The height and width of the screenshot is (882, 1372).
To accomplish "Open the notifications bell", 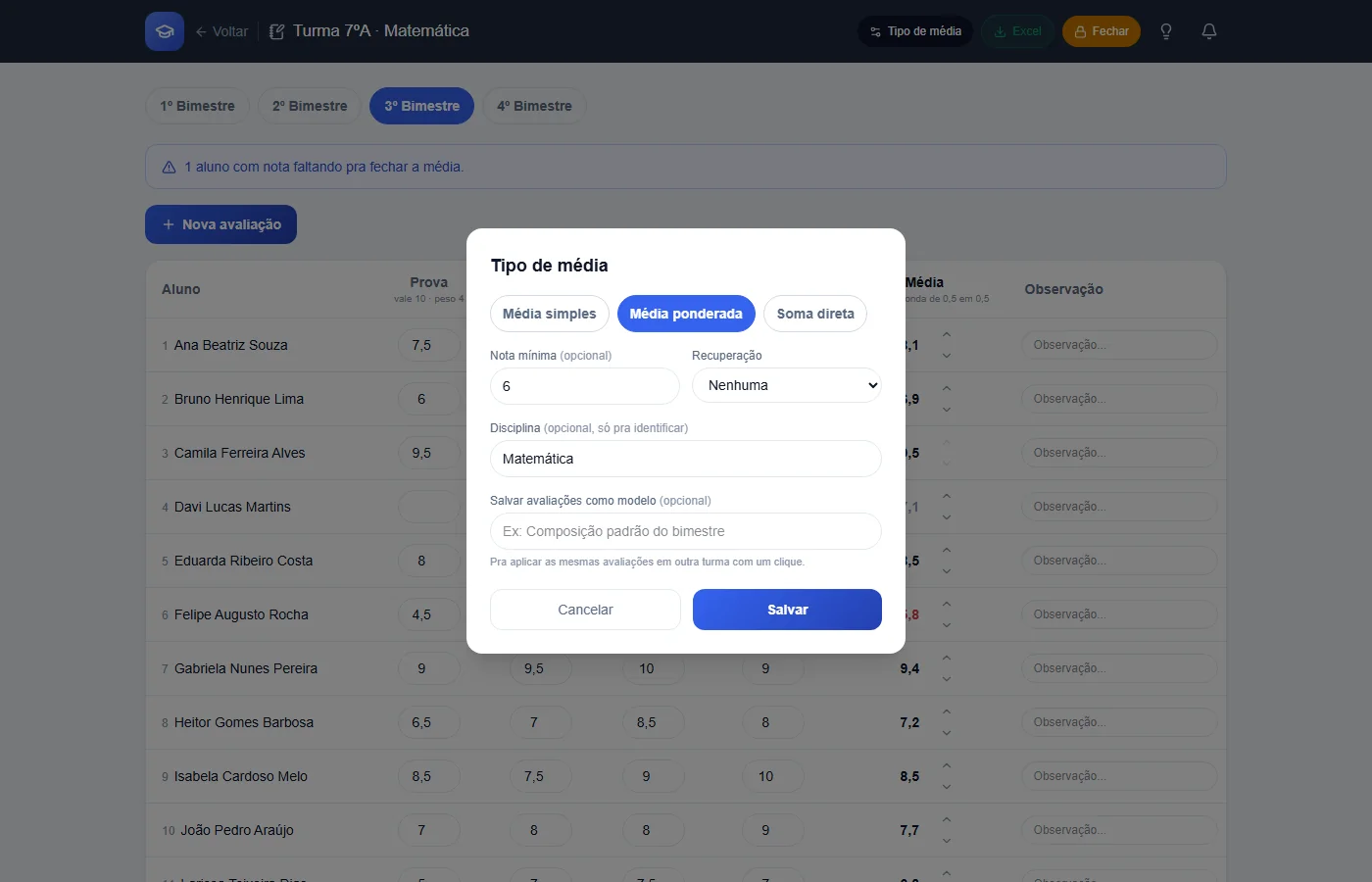I will 1209,31.
